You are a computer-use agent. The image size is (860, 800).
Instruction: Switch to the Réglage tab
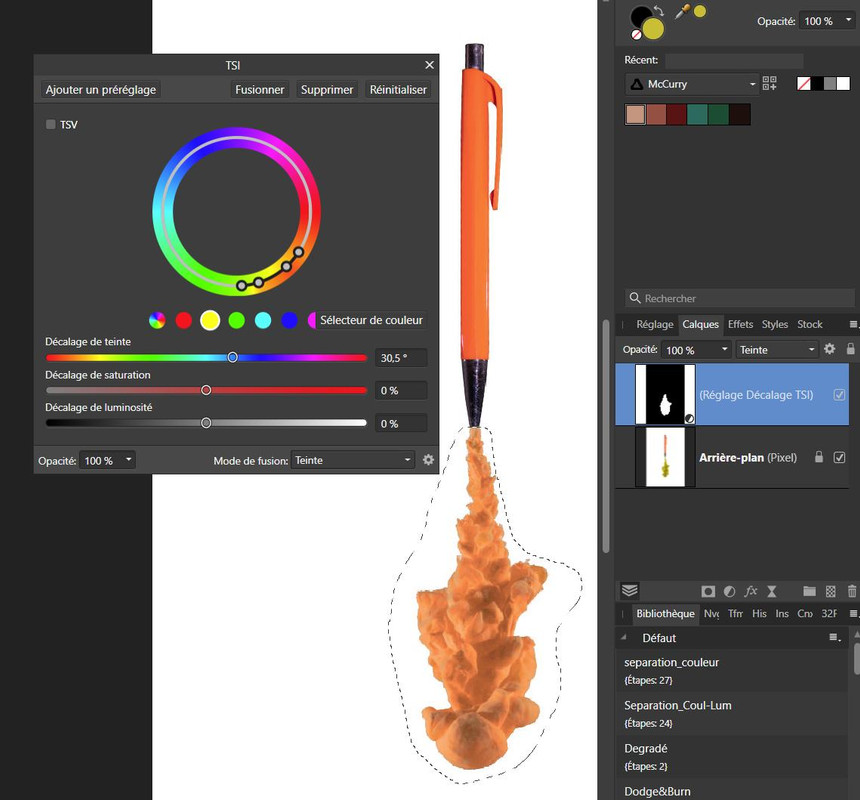click(654, 324)
